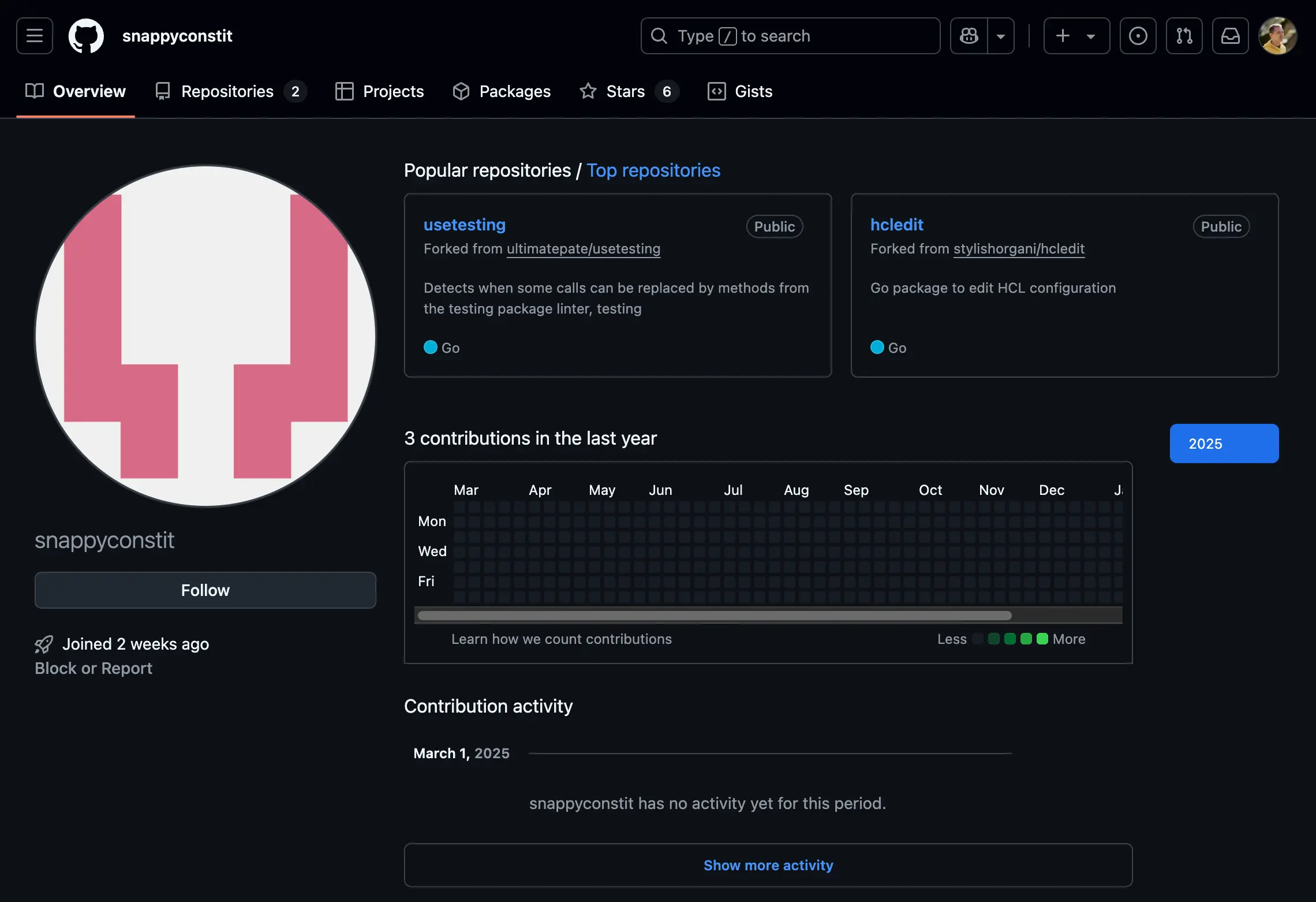Open the pull requests icon in the header
Image resolution: width=1316 pixels, height=902 pixels.
pyautogui.click(x=1184, y=36)
